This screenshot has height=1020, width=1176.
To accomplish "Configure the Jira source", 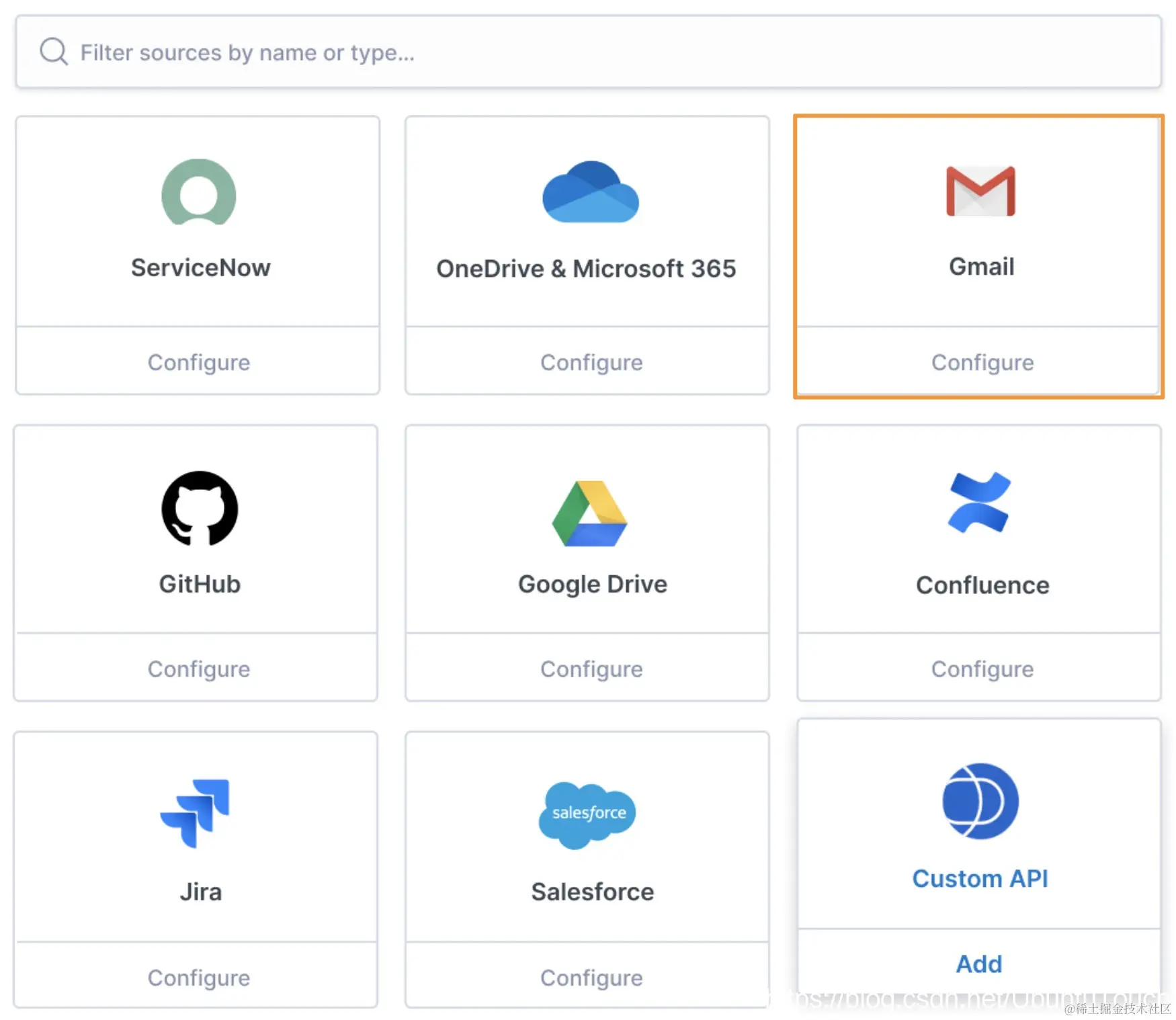I will (198, 978).
